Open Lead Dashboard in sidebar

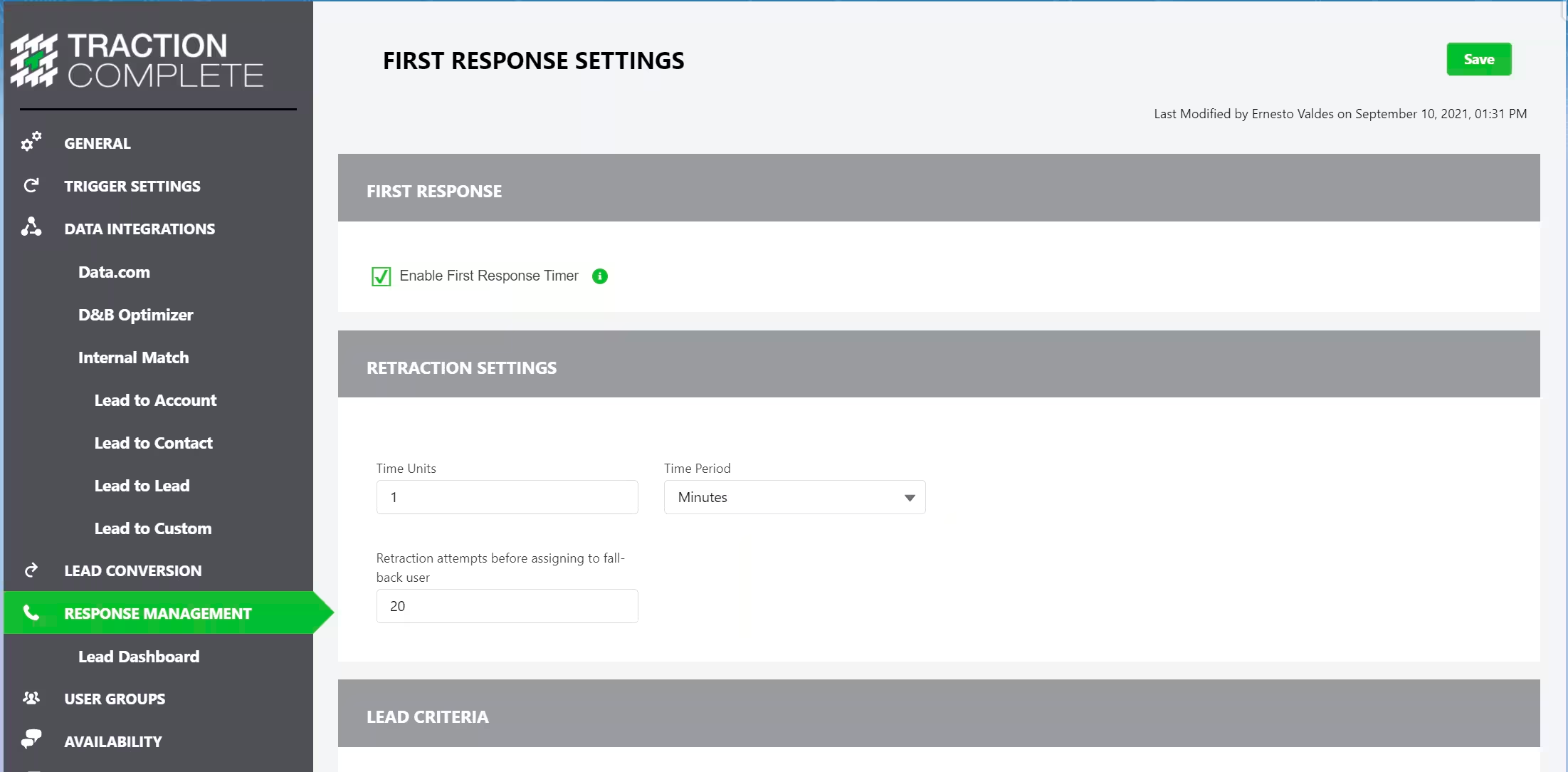139,657
